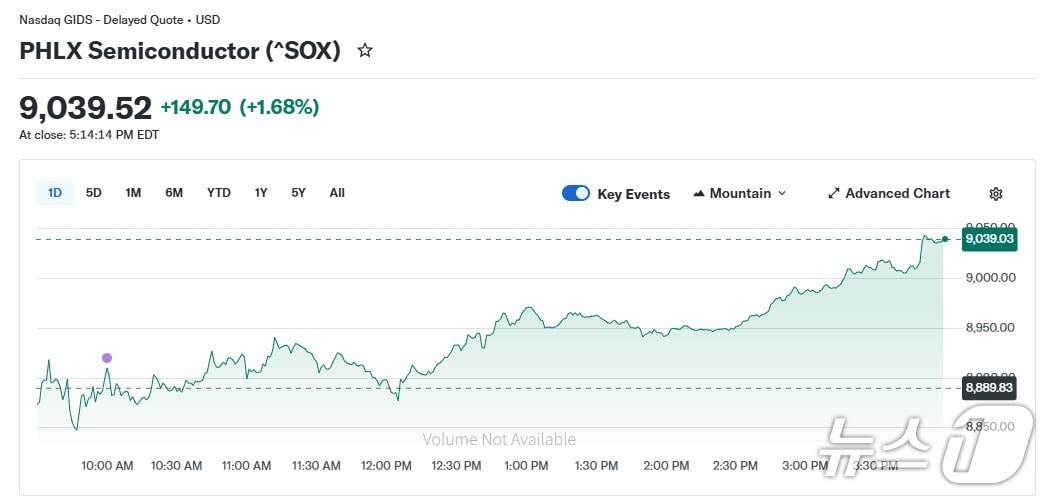Screen dimensions: 1050x500
Task: Expand the Mountain chart type dropdown
Action: [x=781, y=194]
